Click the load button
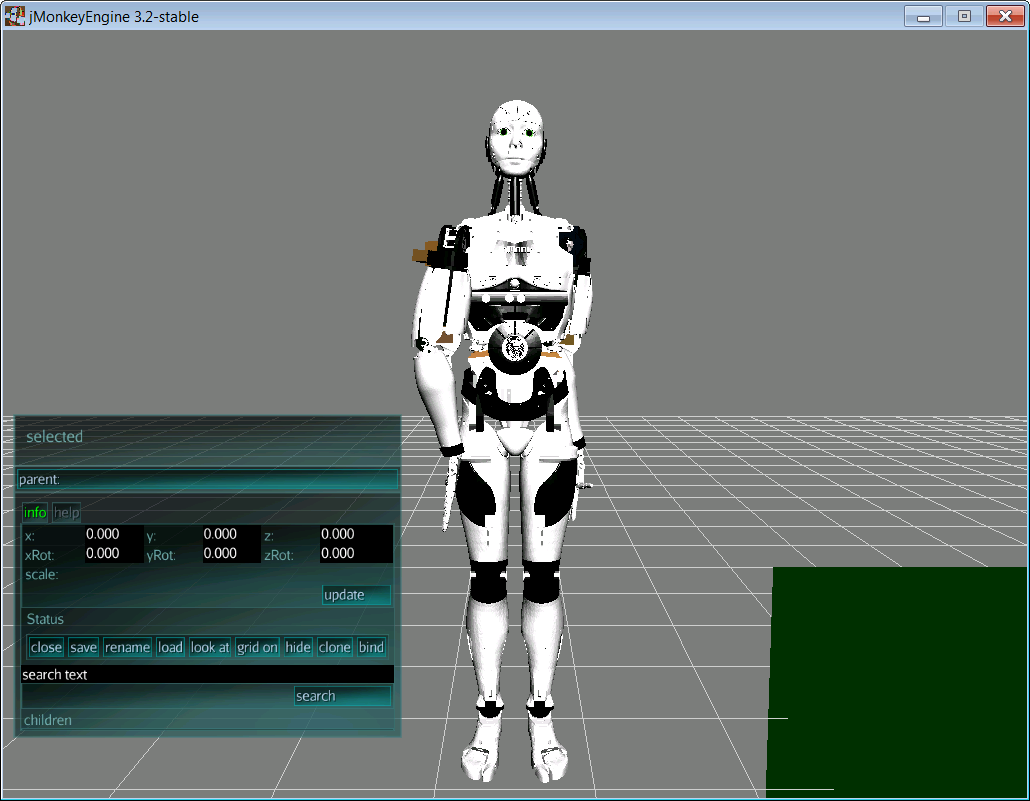1030x801 pixels. coord(170,647)
